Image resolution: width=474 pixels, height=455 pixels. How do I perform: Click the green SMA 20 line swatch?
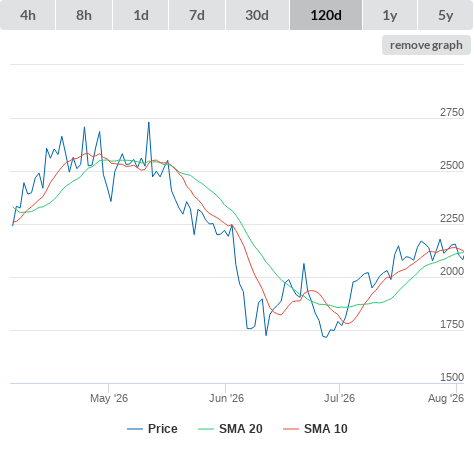click(x=206, y=429)
